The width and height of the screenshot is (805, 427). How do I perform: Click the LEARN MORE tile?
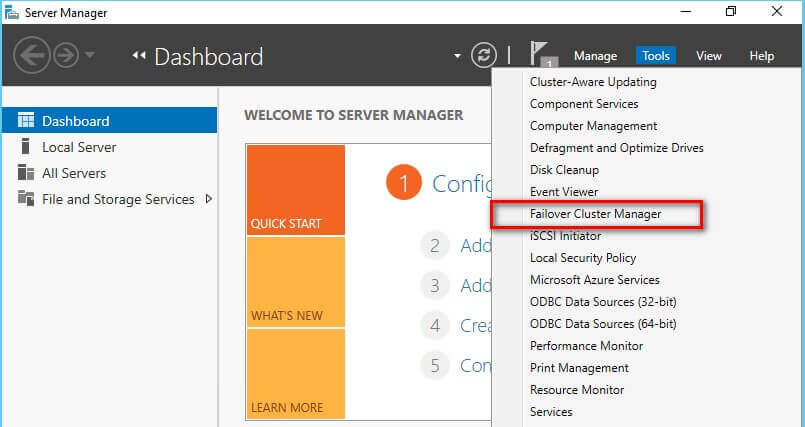click(295, 373)
